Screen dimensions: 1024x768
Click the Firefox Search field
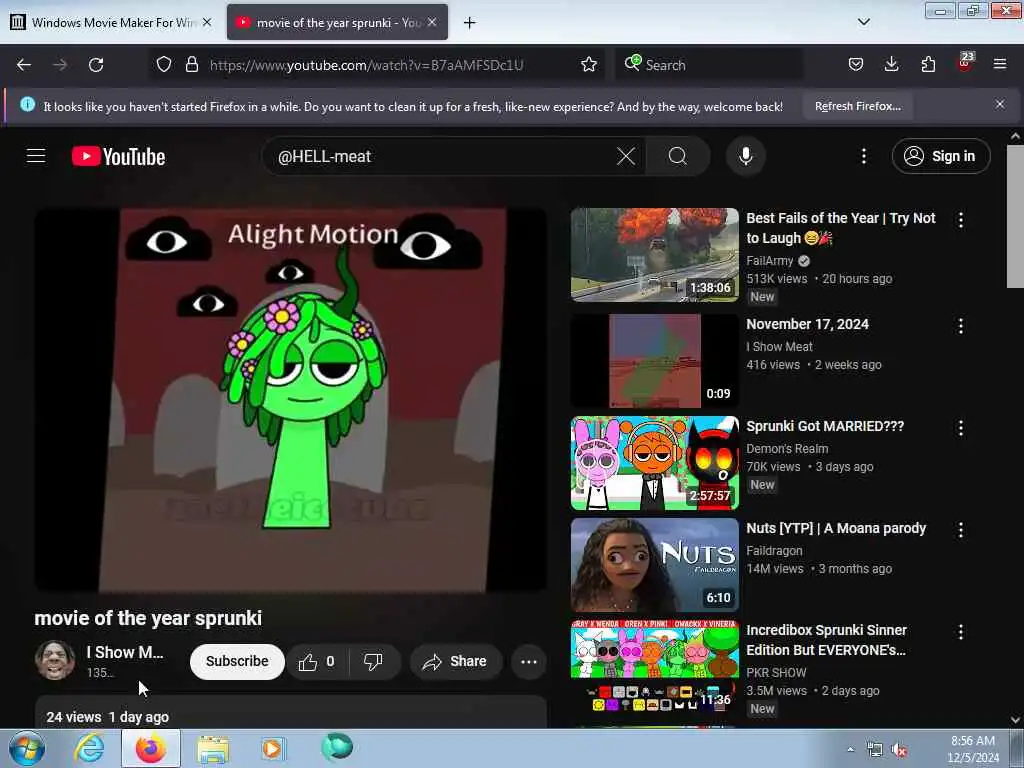click(709, 65)
